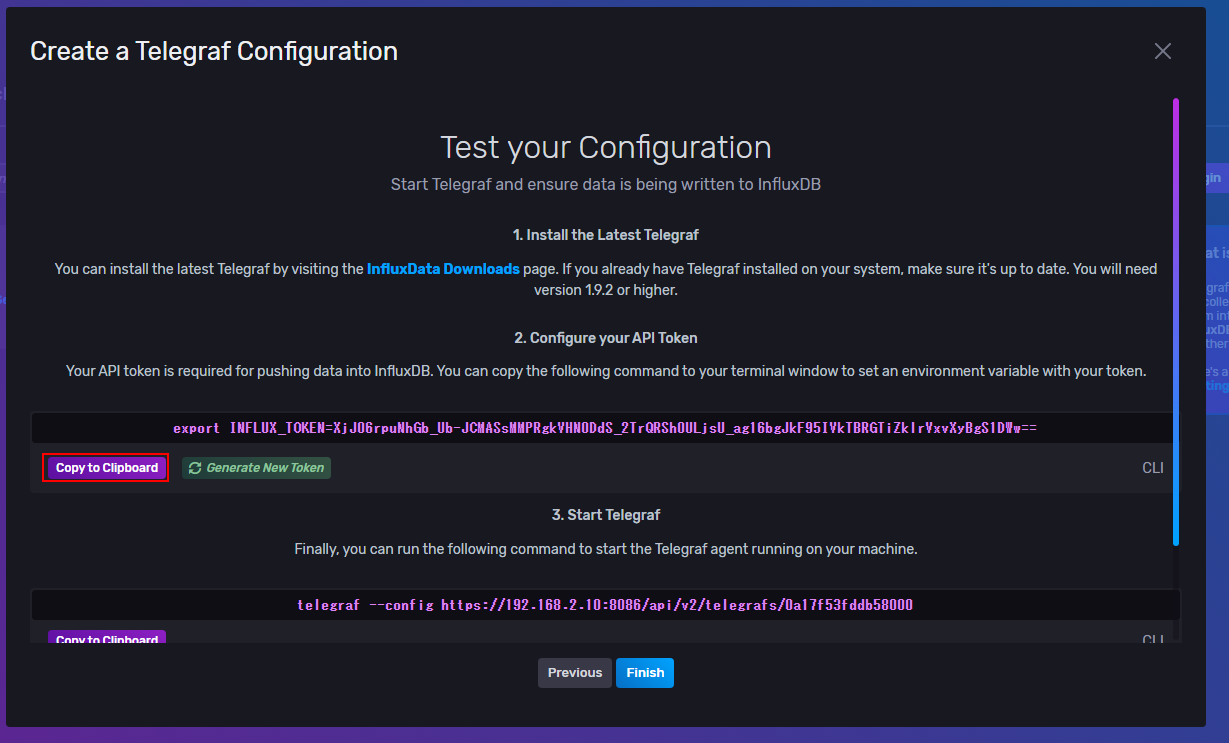Click '1. Install the Latest Telegraf' heading

(x=606, y=235)
